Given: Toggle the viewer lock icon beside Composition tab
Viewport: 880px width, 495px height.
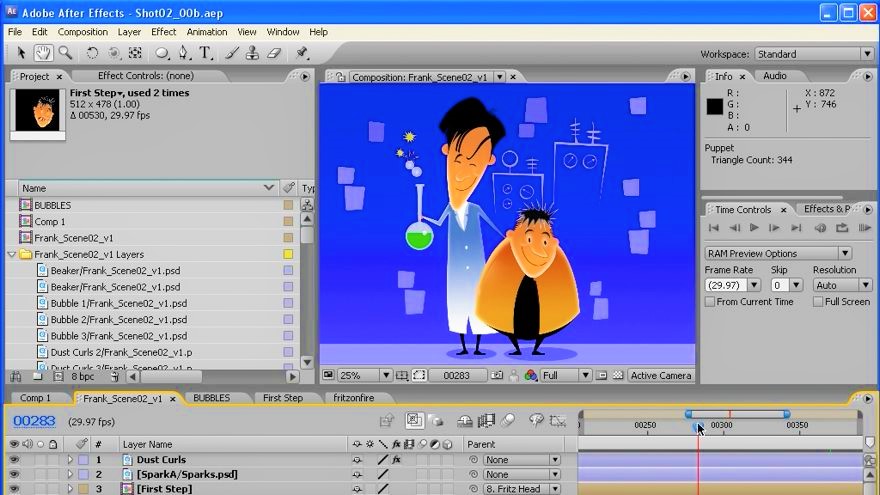Looking at the screenshot, I should pos(341,77).
